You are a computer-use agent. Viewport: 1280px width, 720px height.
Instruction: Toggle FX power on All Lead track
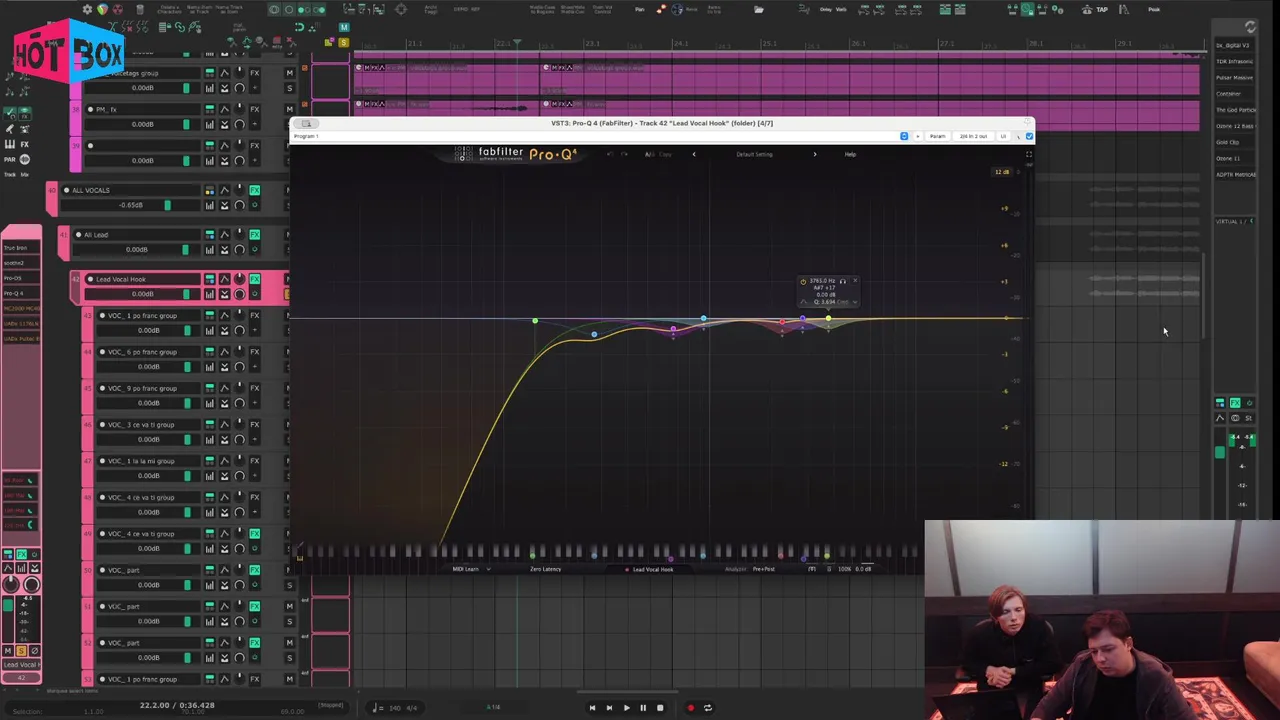point(255,249)
